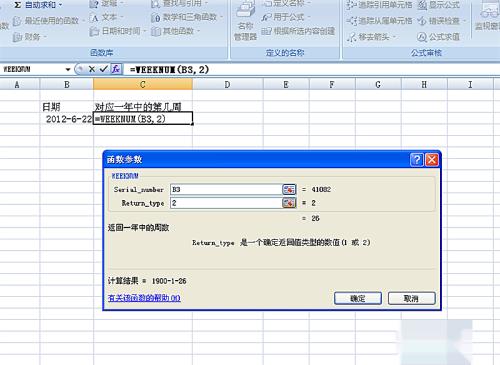This screenshot has width=500, height=365.
Task: Close the Function Arguments (函数参数) dialog
Action: click(432, 160)
